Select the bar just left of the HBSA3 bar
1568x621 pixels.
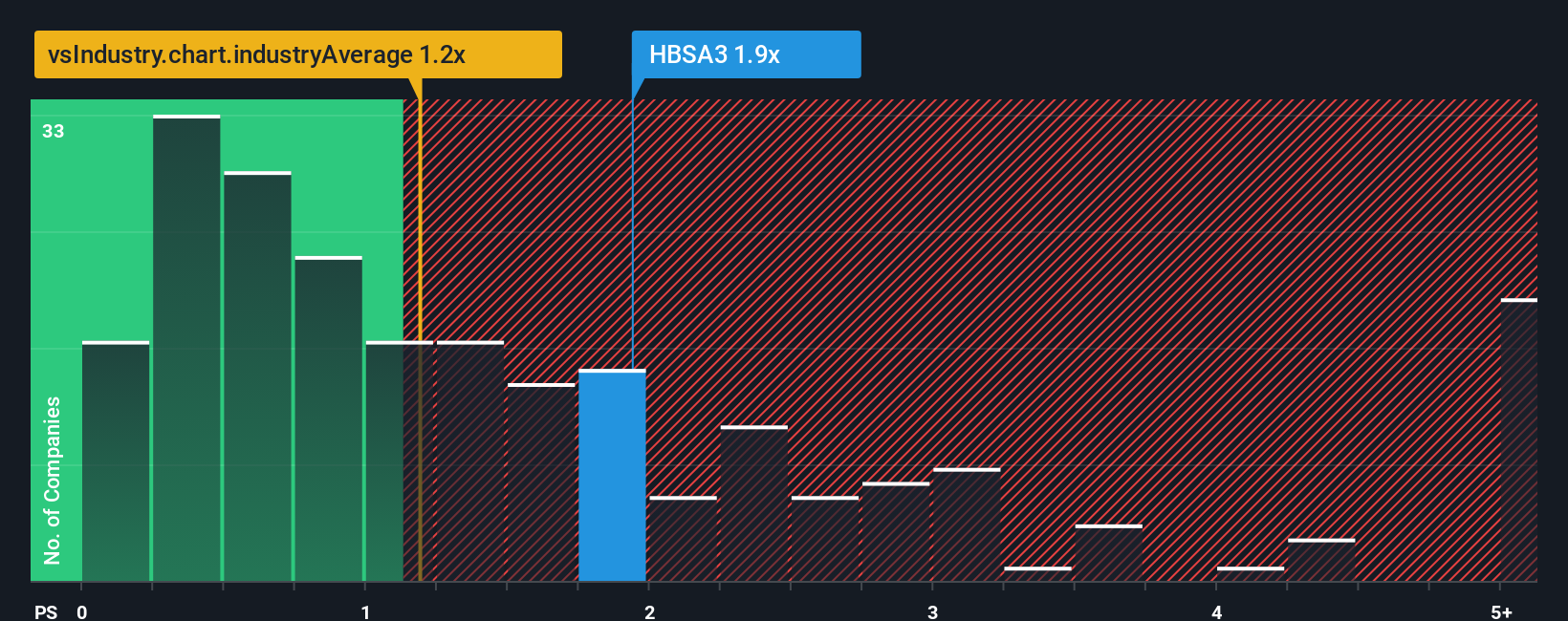(x=541, y=482)
